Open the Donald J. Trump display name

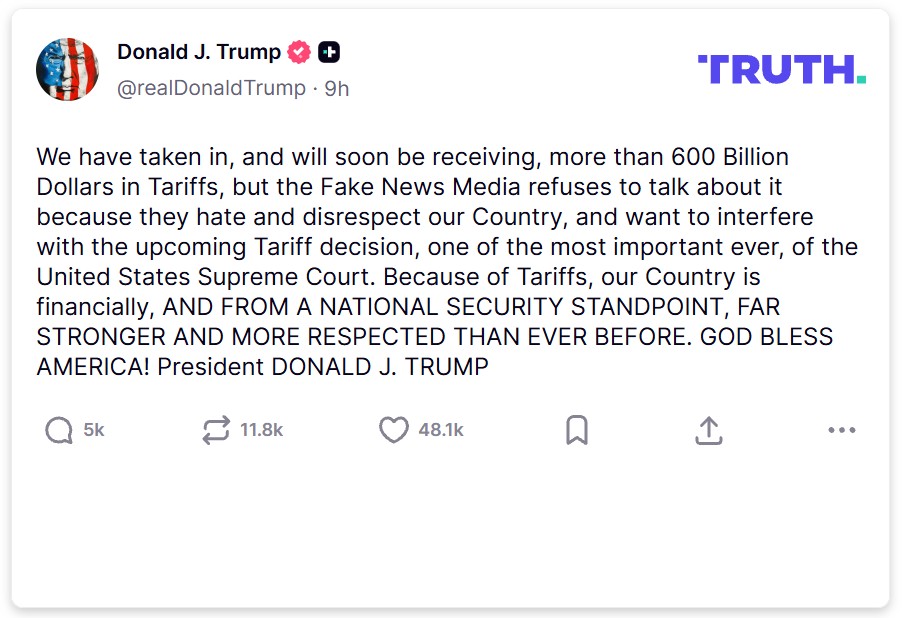199,52
